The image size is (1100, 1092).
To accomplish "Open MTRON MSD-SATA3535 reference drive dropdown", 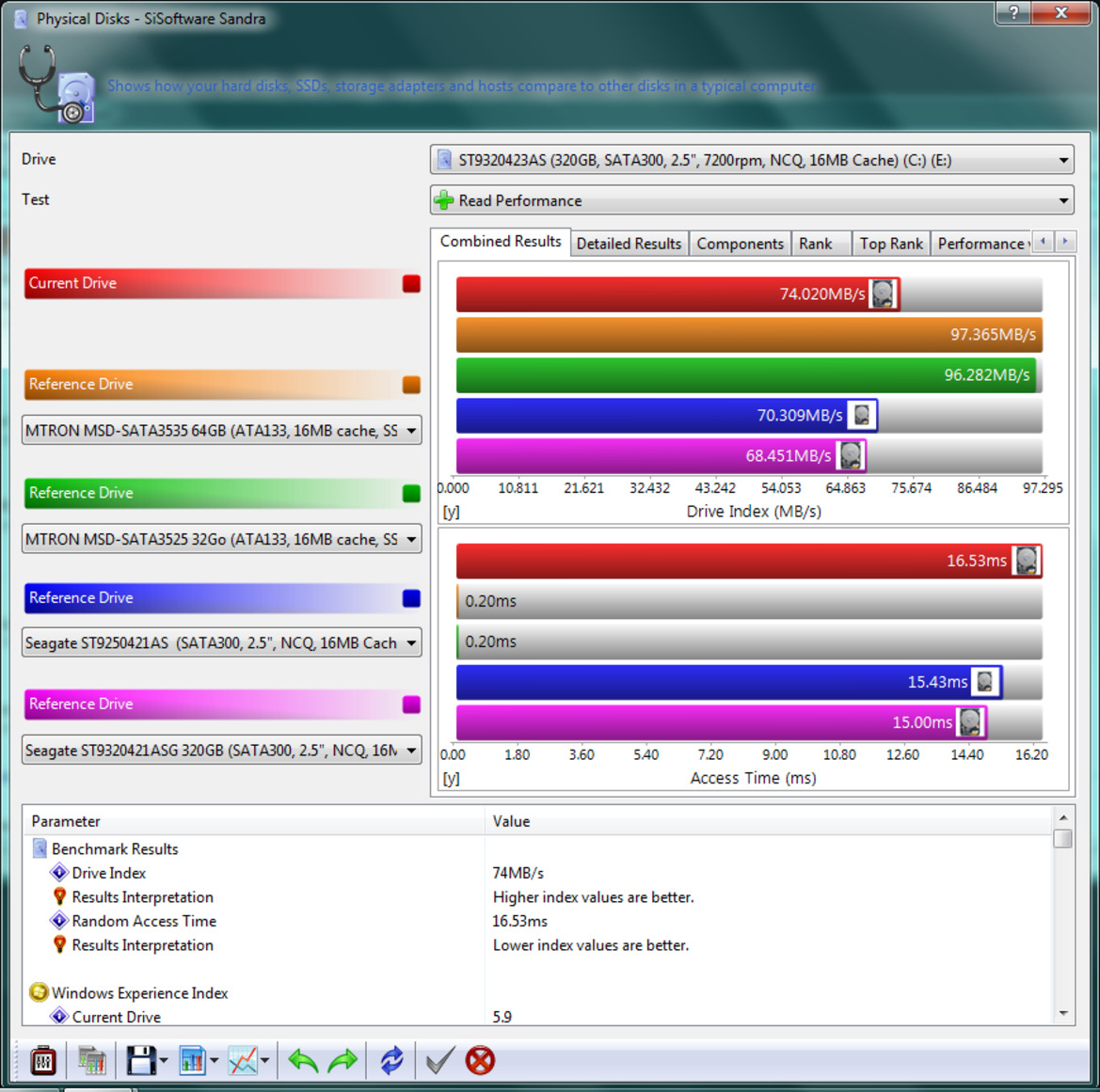I will point(222,431).
